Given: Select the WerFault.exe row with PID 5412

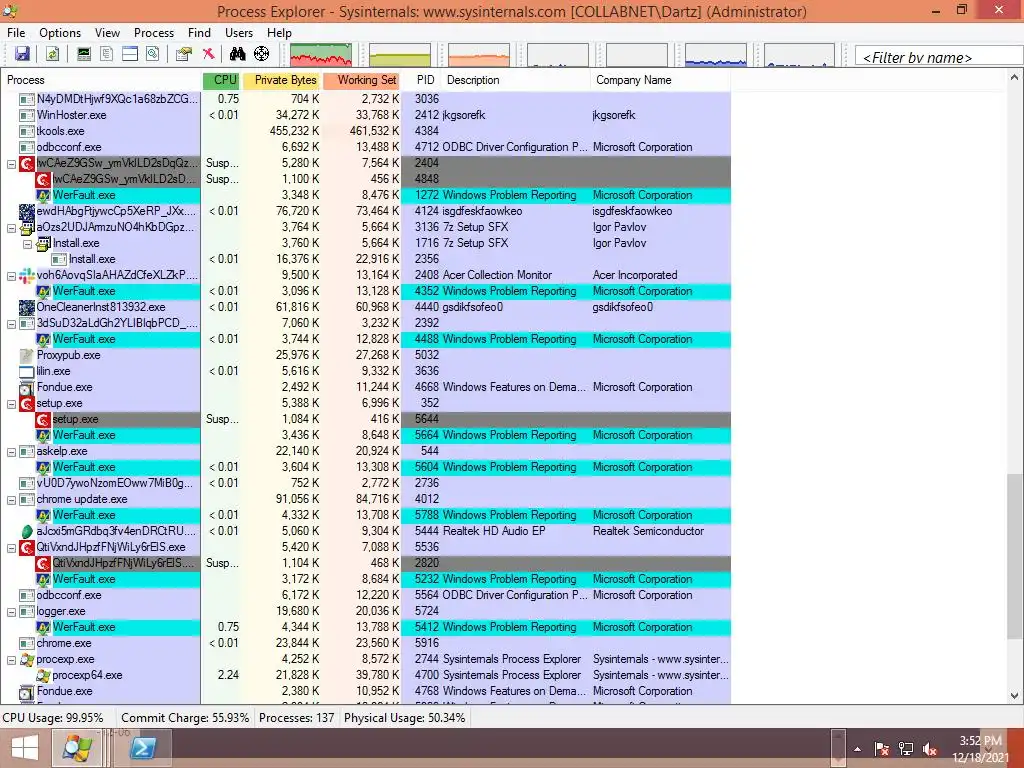Looking at the screenshot, I should tap(366, 628).
